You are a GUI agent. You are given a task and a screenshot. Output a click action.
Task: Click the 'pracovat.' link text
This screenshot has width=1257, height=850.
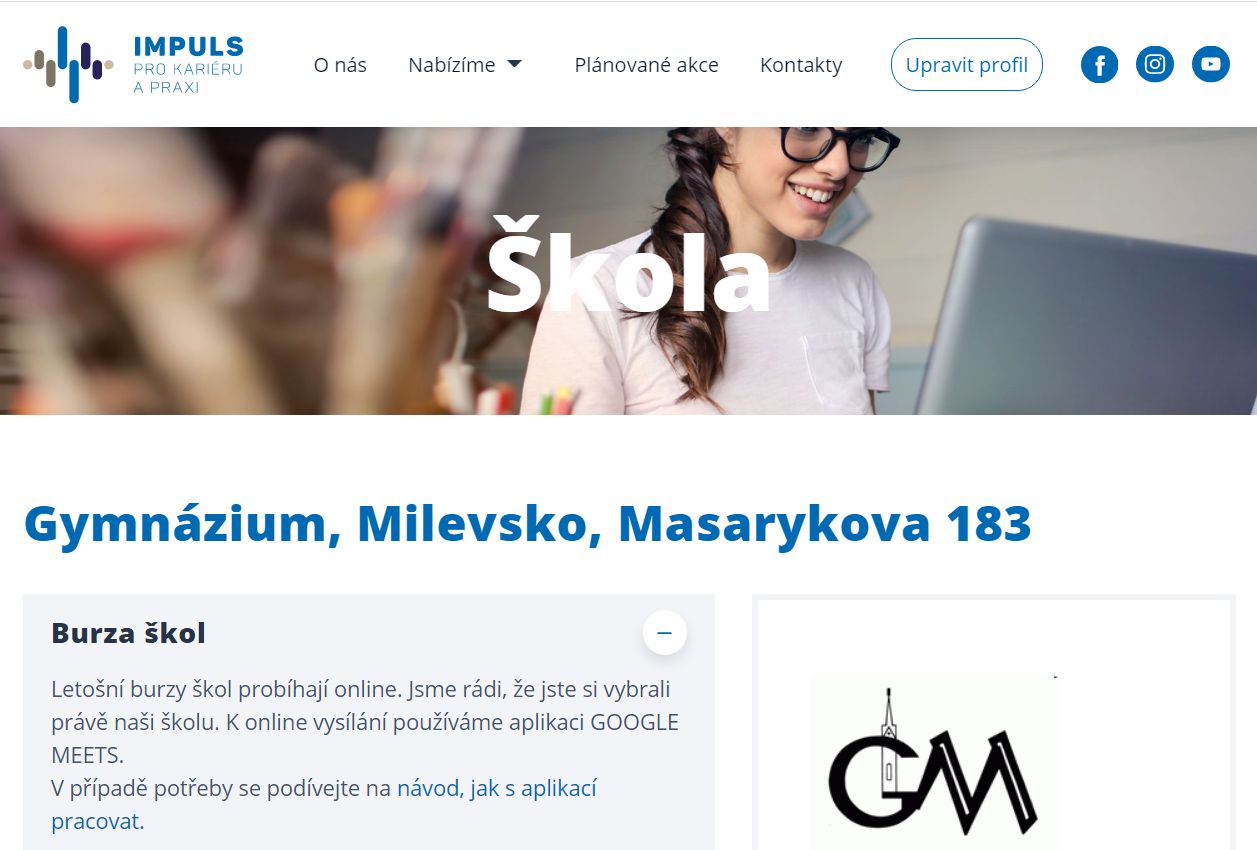click(x=98, y=822)
